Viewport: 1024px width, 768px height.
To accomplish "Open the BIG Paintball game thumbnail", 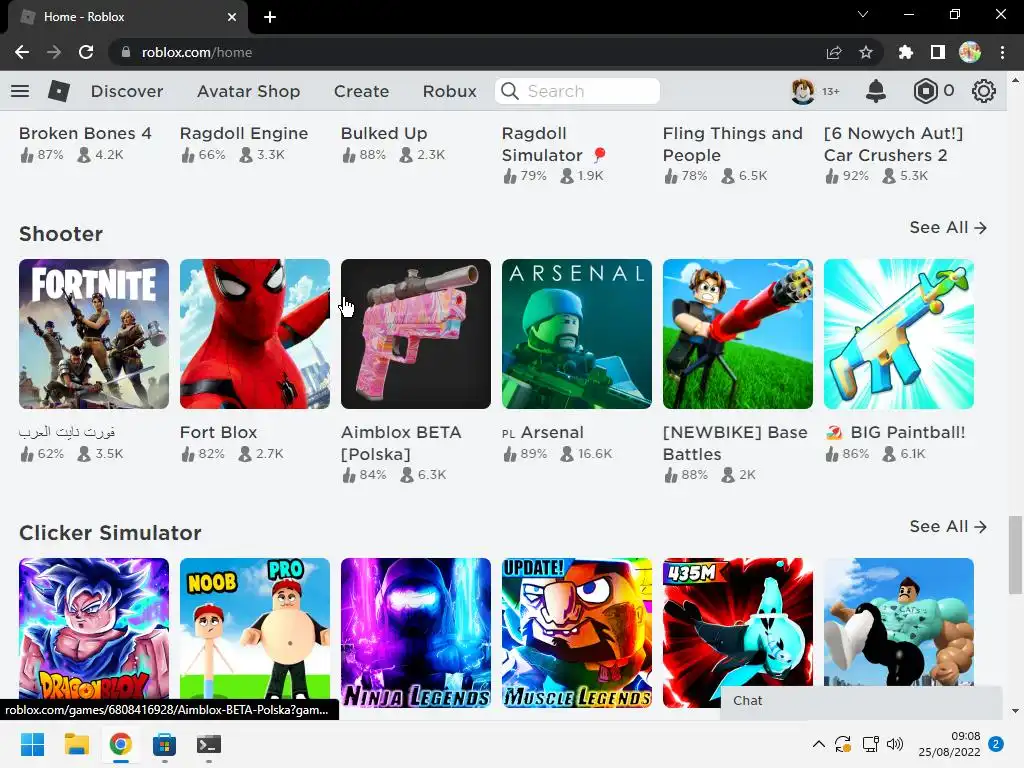I will coord(899,334).
